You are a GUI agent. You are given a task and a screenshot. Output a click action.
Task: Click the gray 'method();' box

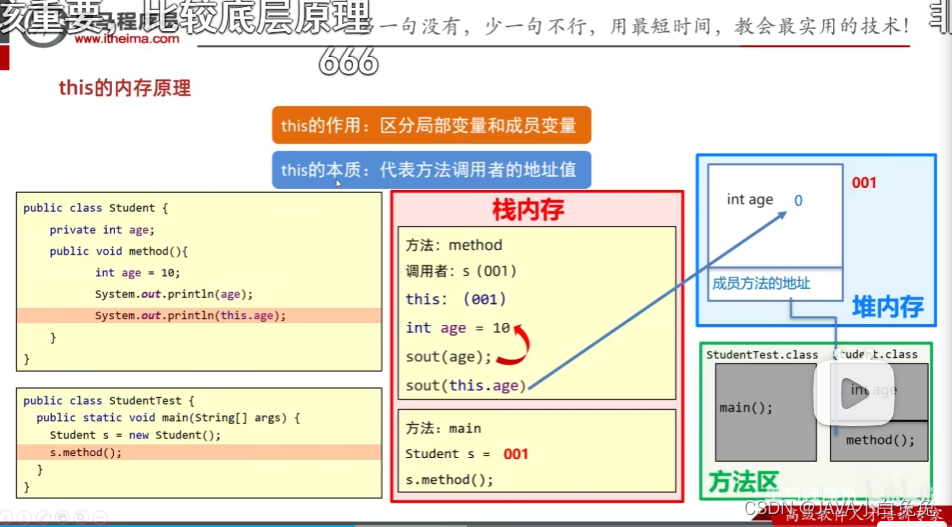click(x=880, y=441)
